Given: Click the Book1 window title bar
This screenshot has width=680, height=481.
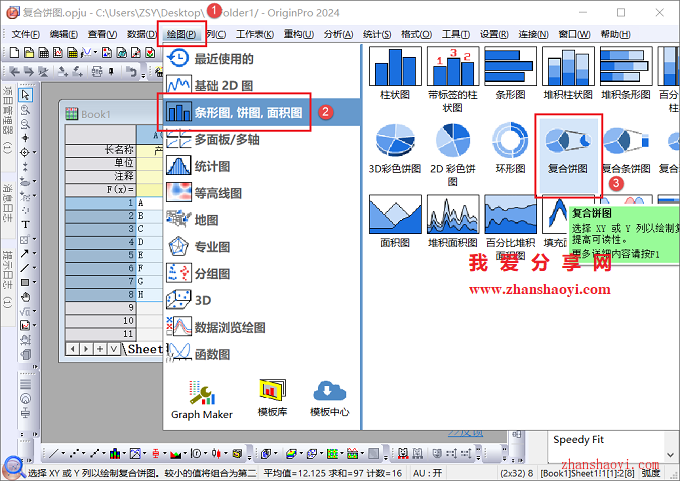Looking at the screenshot, I should coord(111,114).
